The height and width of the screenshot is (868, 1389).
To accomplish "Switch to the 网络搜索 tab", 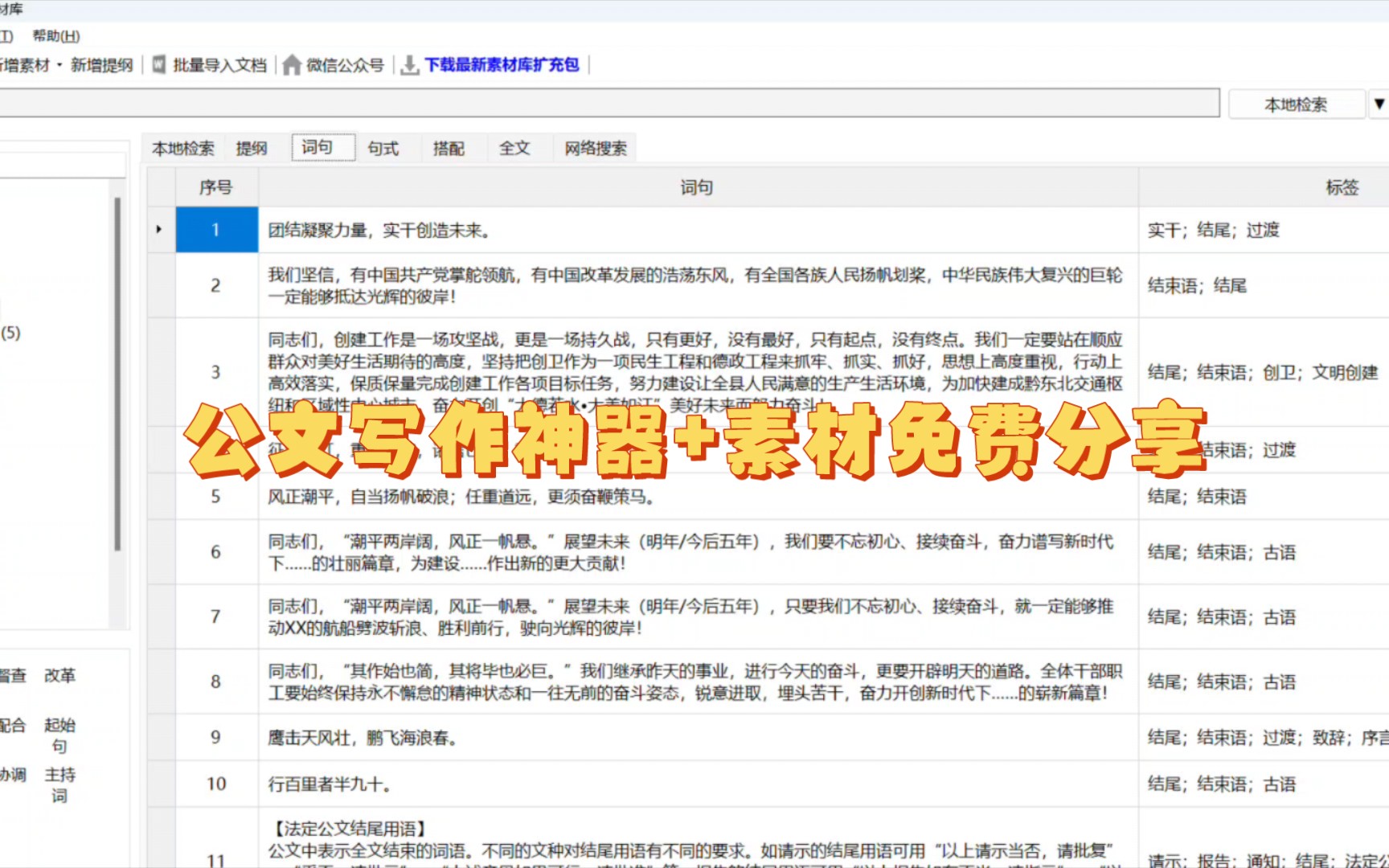I will click(596, 148).
